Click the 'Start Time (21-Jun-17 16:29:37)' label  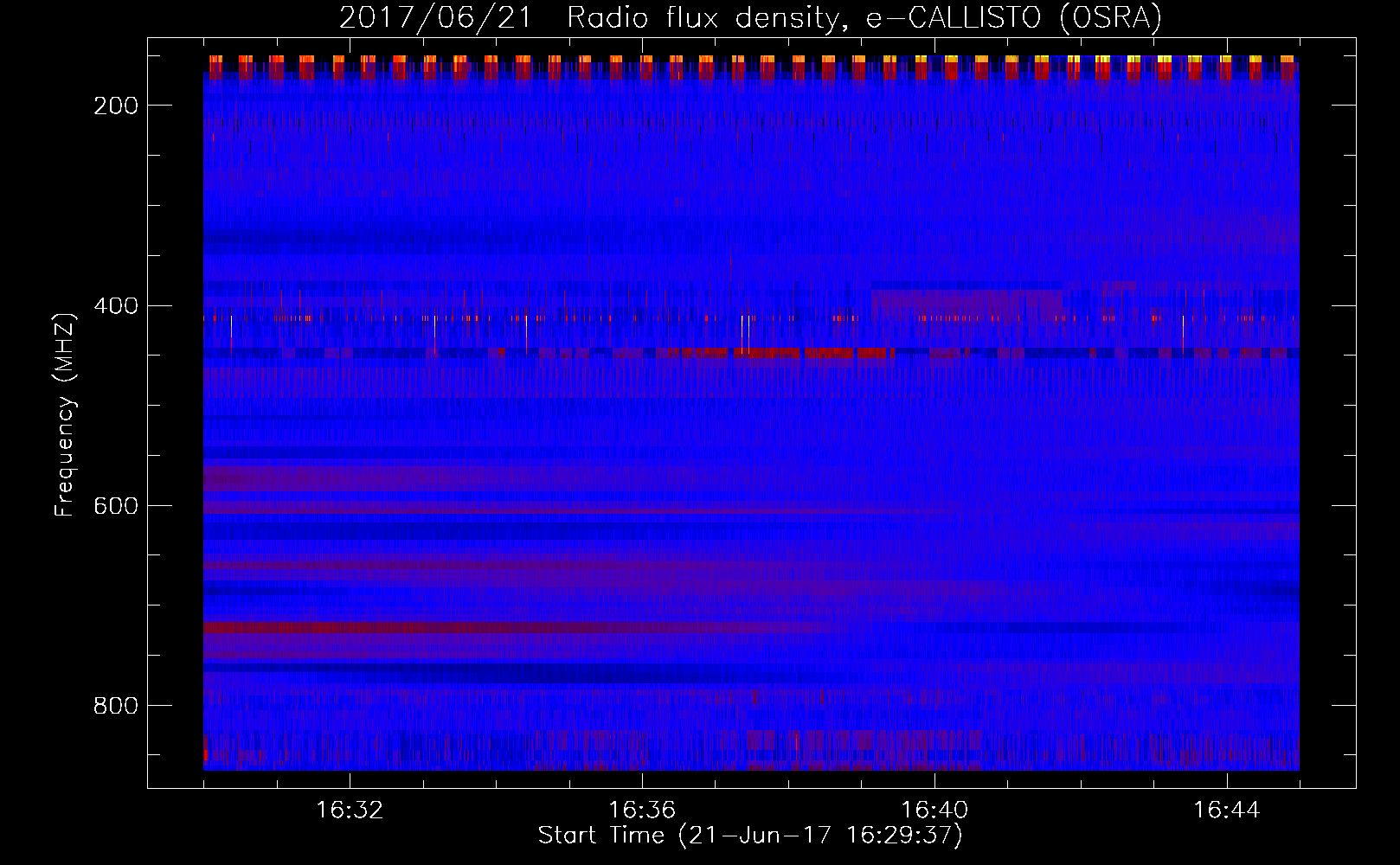click(x=750, y=836)
